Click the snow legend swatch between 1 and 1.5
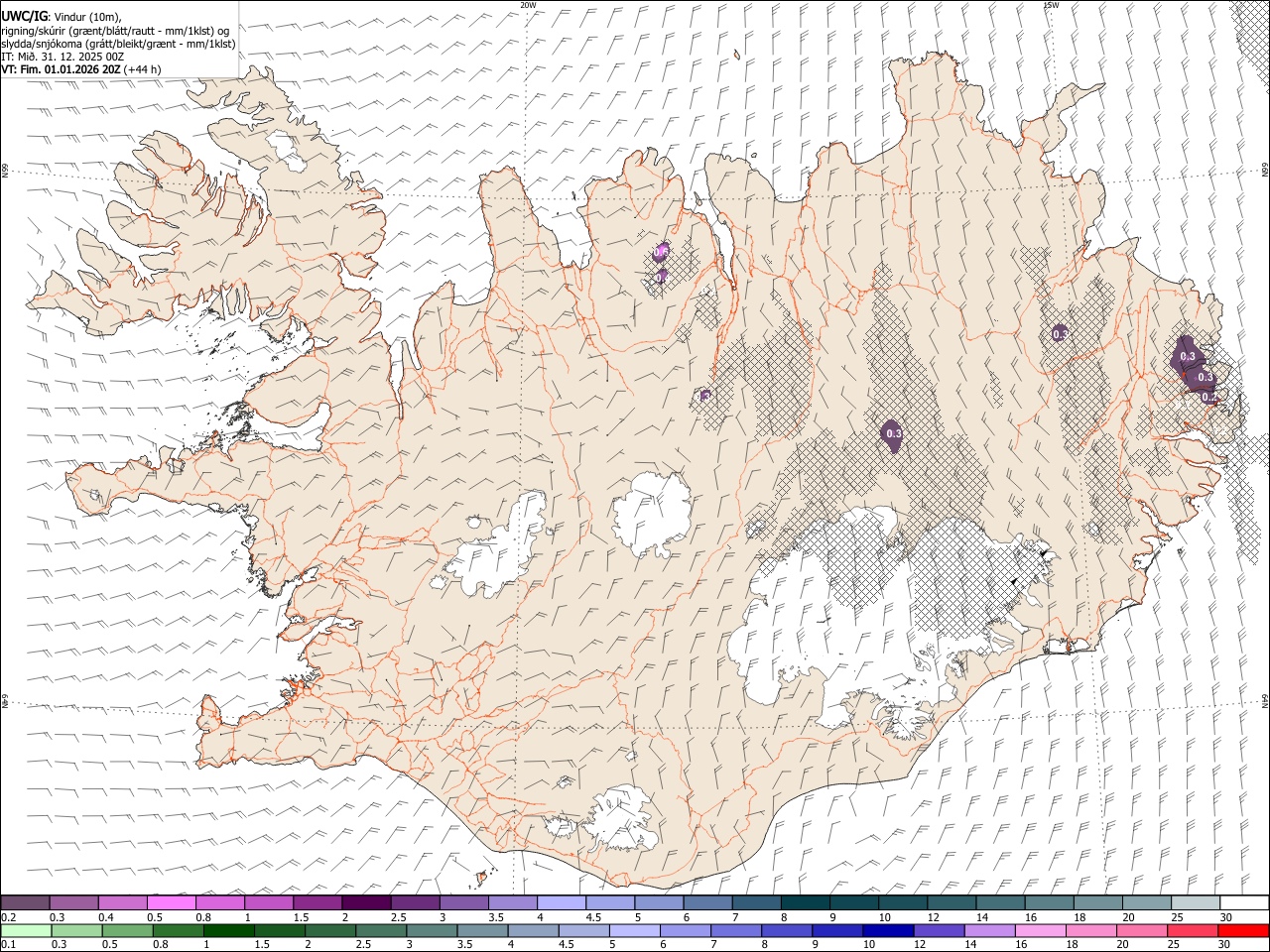The height and width of the screenshot is (952, 1270). coord(269,902)
